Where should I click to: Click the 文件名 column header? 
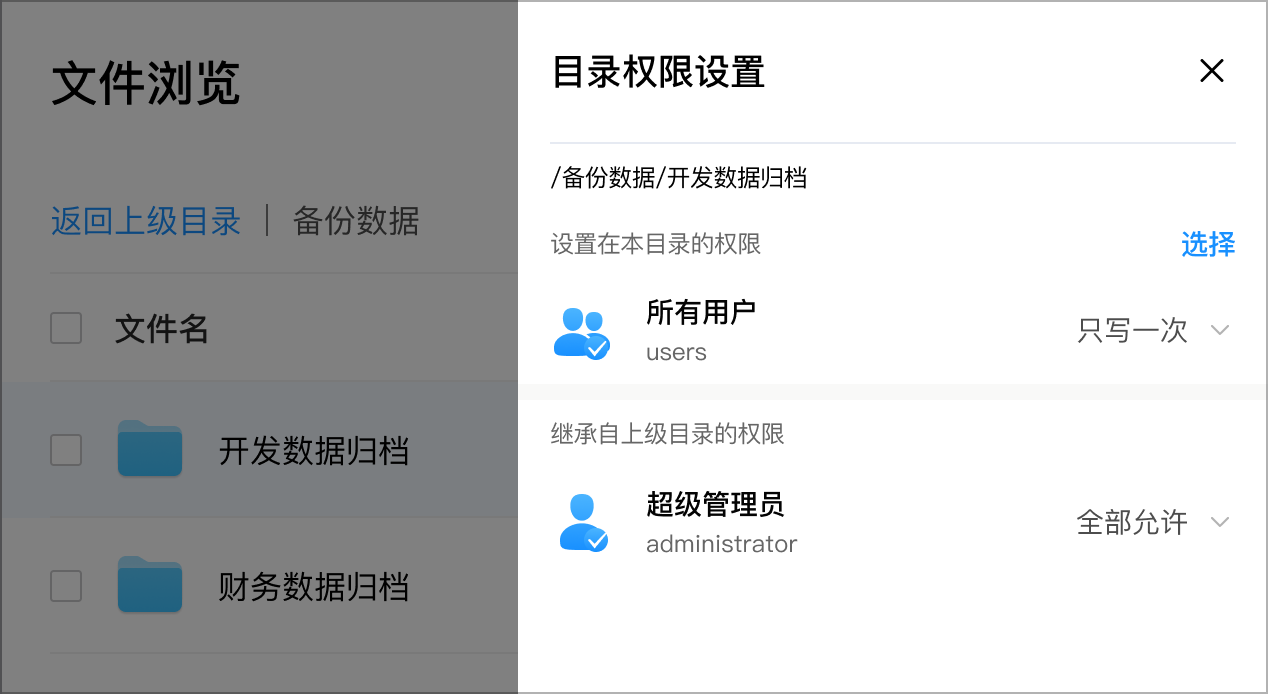162,329
